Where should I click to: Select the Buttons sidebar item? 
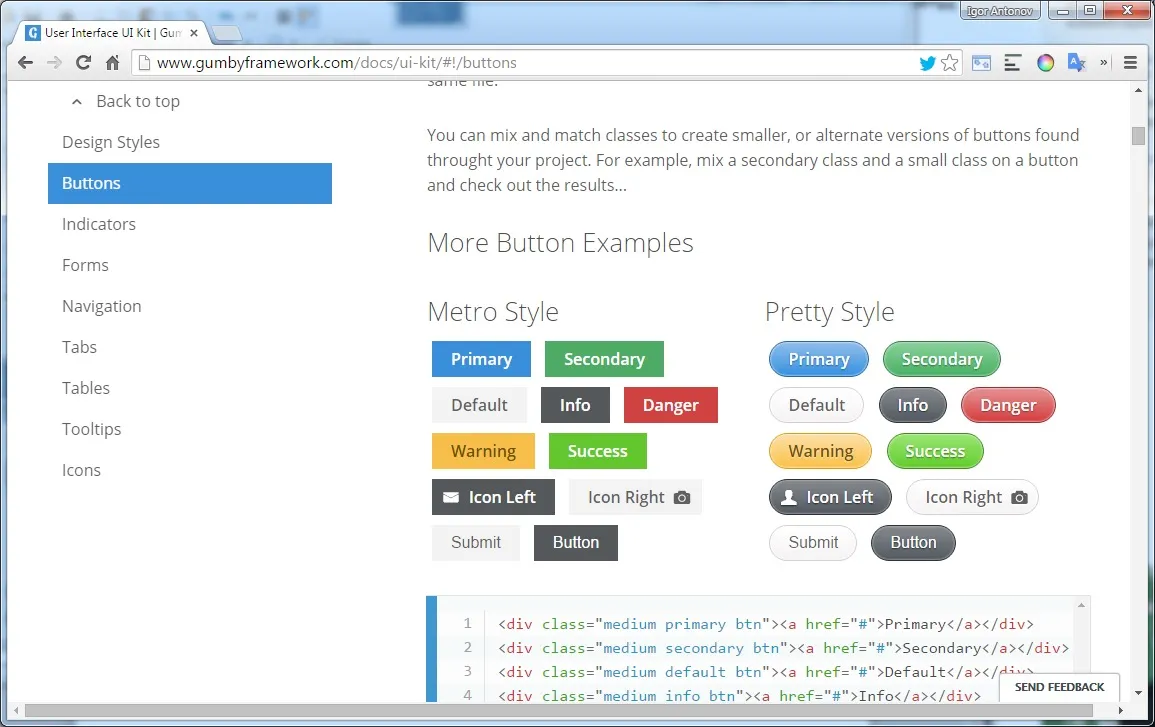coord(190,183)
